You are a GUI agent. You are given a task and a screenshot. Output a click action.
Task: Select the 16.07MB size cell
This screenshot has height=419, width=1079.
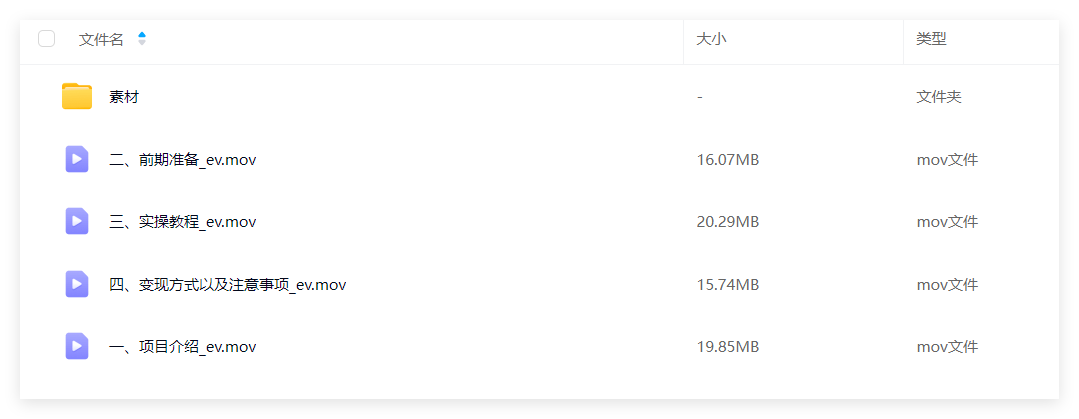click(728, 160)
